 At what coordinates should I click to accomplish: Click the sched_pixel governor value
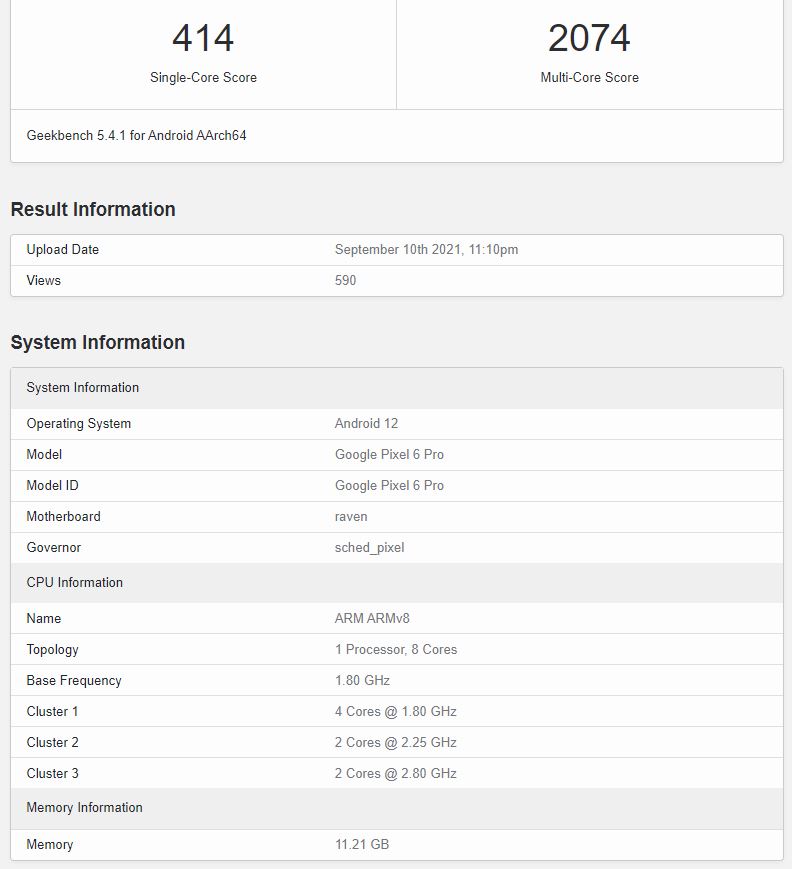point(369,547)
